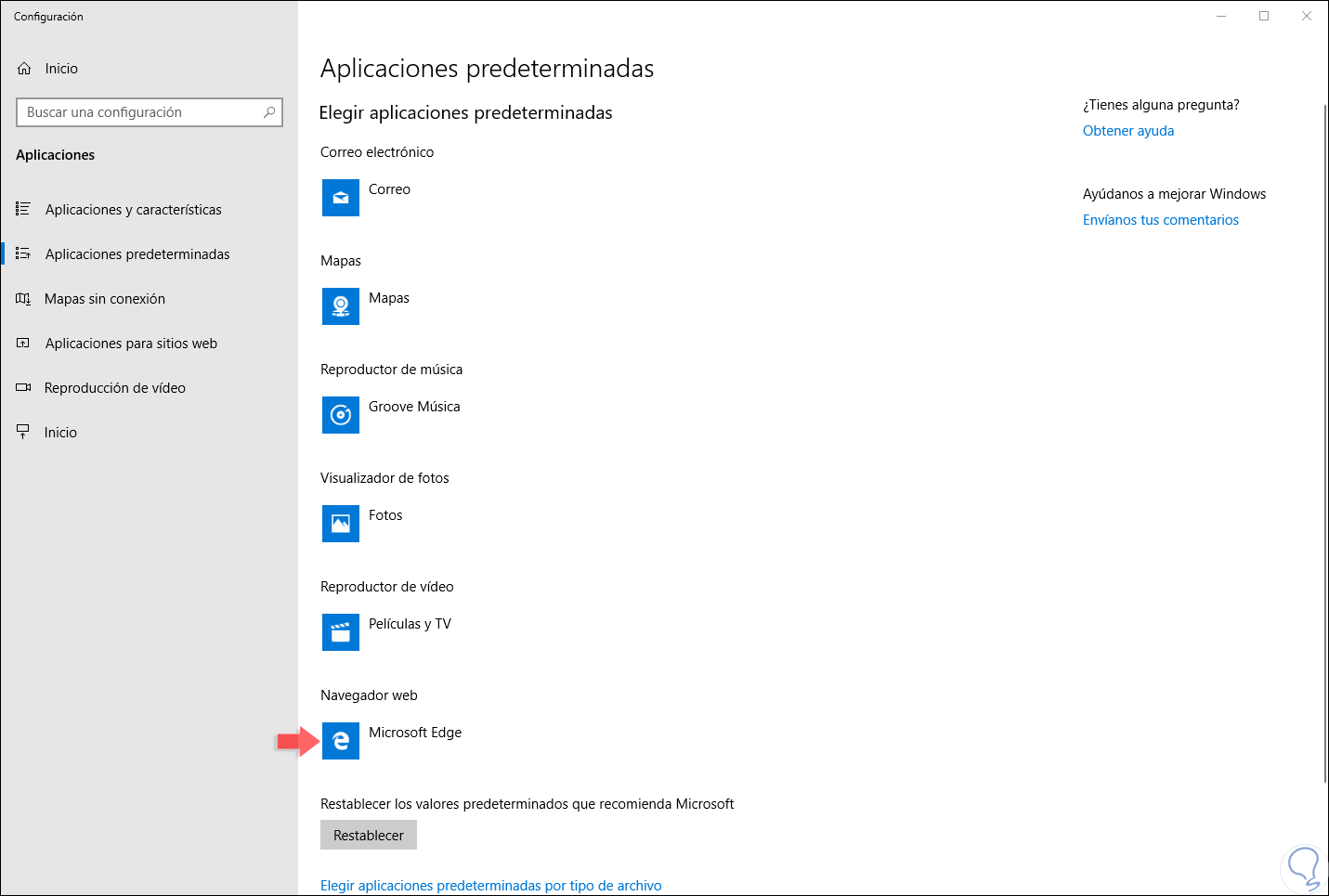Click the Groove Música app icon
Image resolution: width=1329 pixels, height=896 pixels.
(341, 415)
